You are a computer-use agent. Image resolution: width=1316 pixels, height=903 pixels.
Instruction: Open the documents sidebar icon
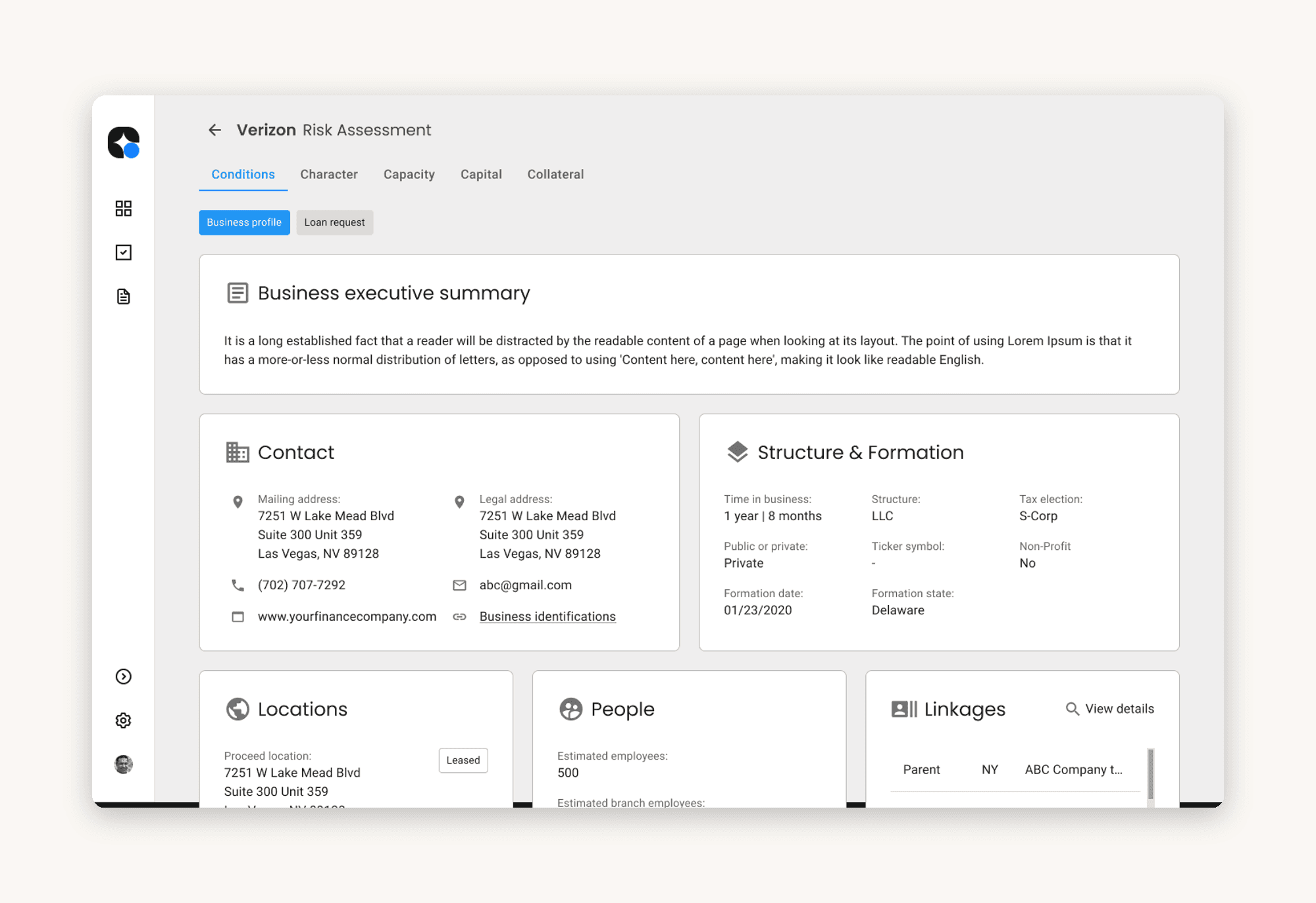tap(124, 297)
